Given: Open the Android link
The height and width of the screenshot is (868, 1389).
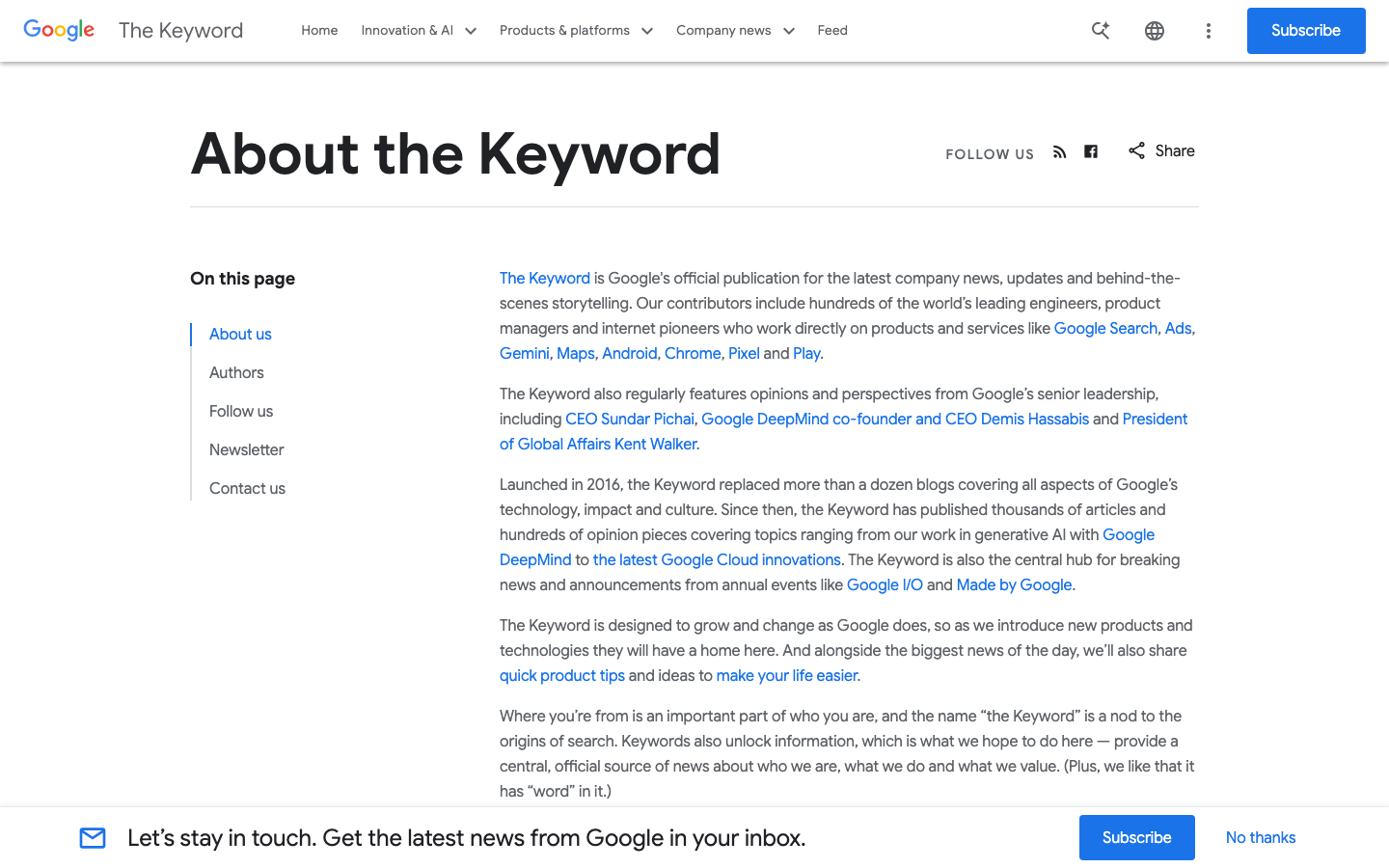Looking at the screenshot, I should click(630, 353).
